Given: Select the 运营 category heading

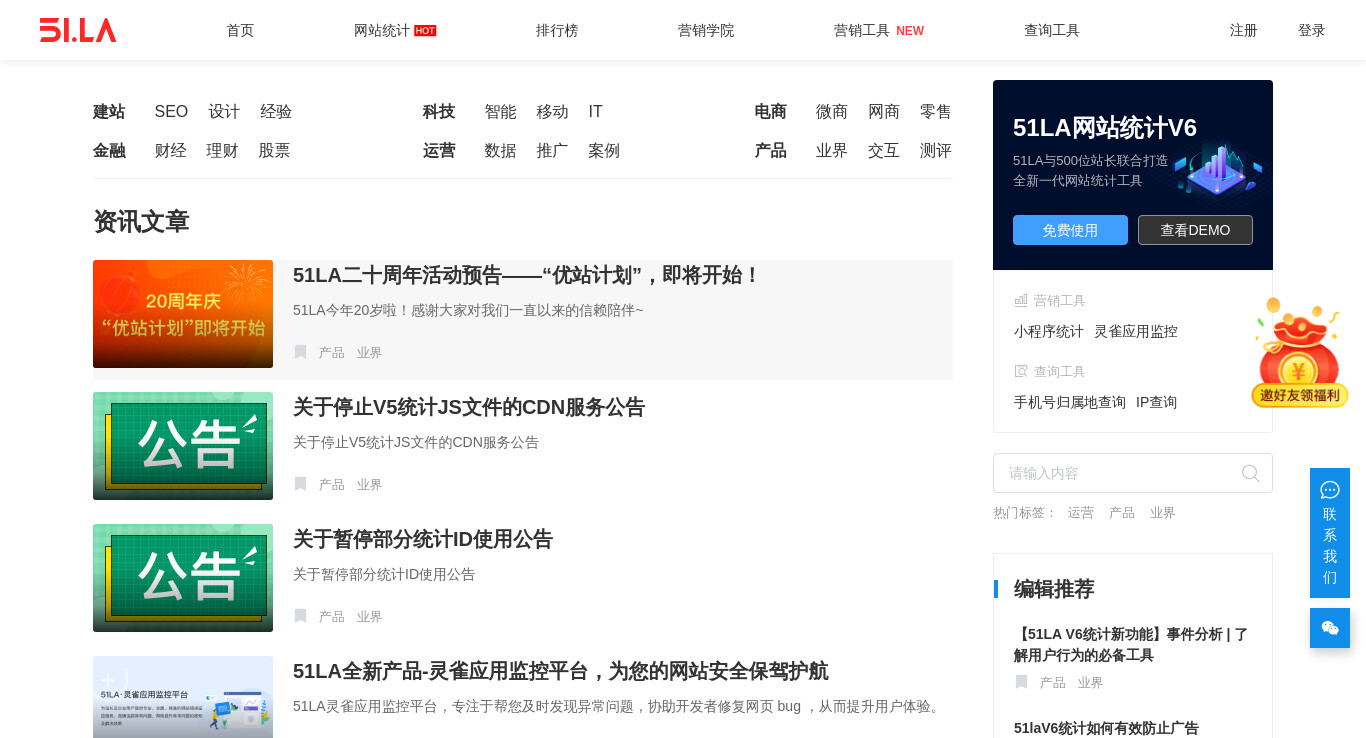Looking at the screenshot, I should tap(439, 151).
